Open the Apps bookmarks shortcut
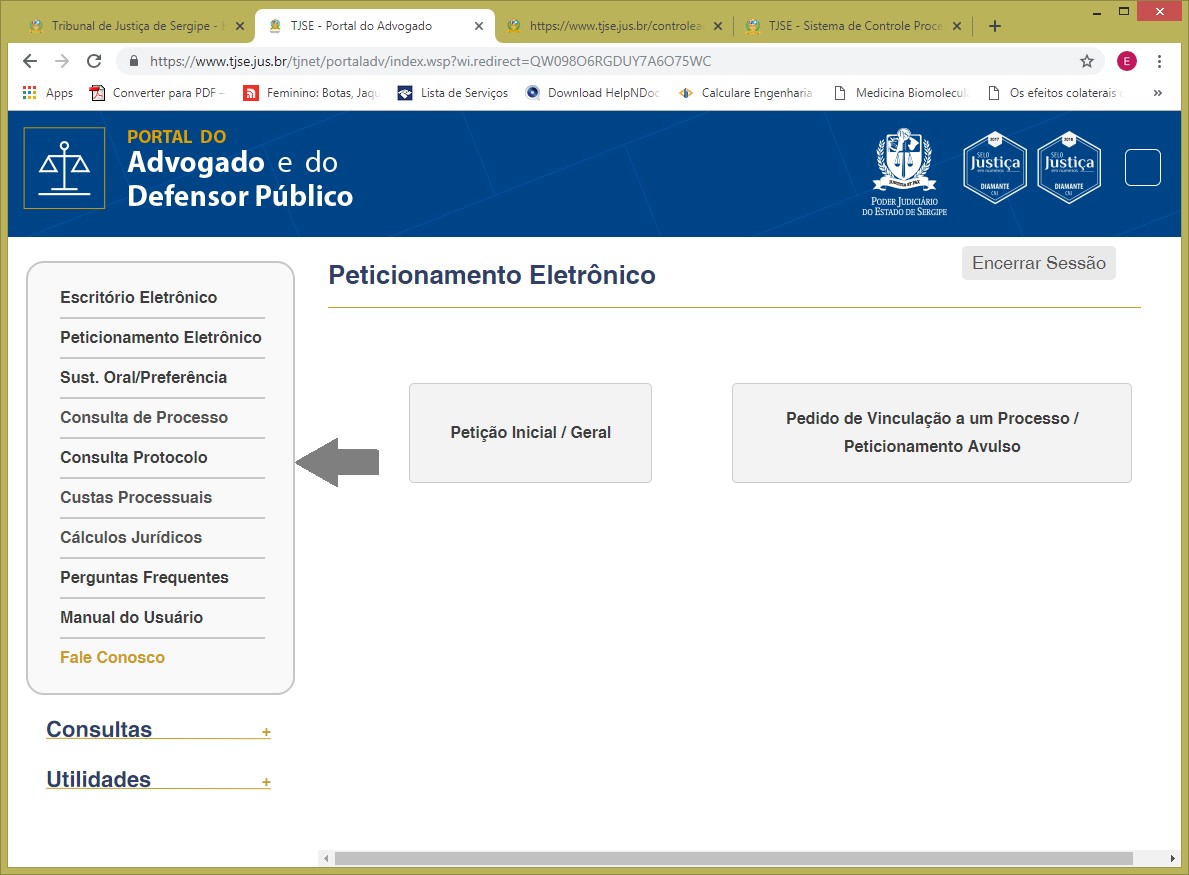Image resolution: width=1189 pixels, height=875 pixels. (x=47, y=93)
